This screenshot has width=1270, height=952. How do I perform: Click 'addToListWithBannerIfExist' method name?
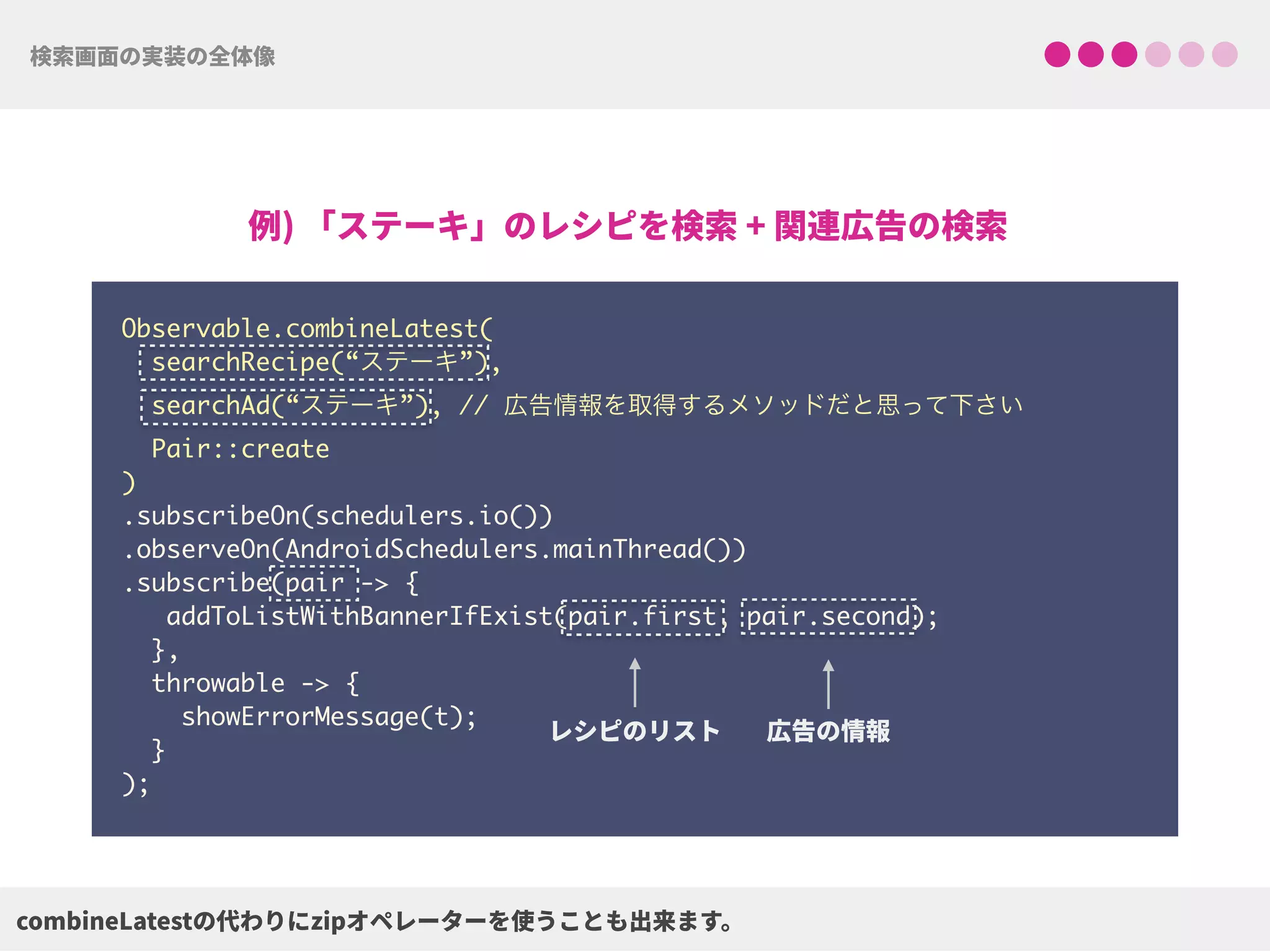[359, 617]
